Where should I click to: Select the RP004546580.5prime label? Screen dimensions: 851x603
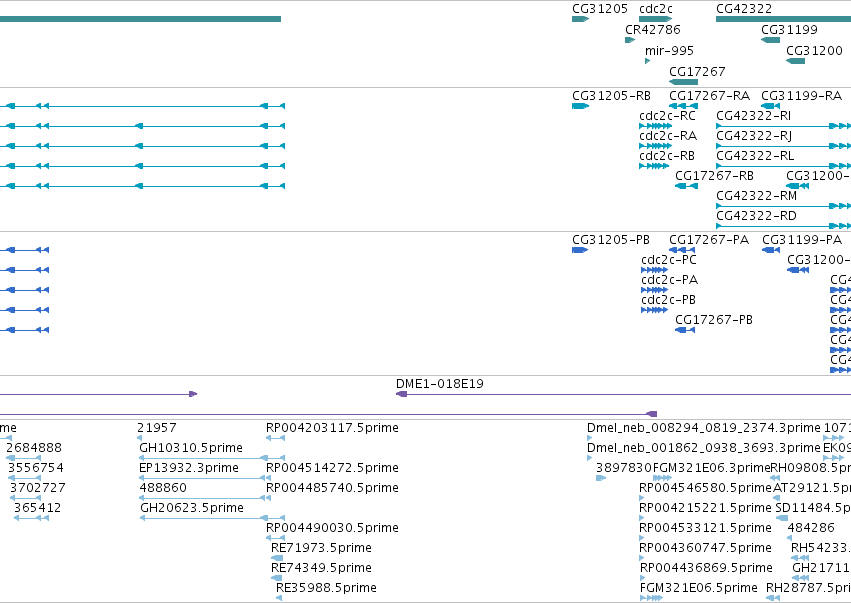point(706,487)
